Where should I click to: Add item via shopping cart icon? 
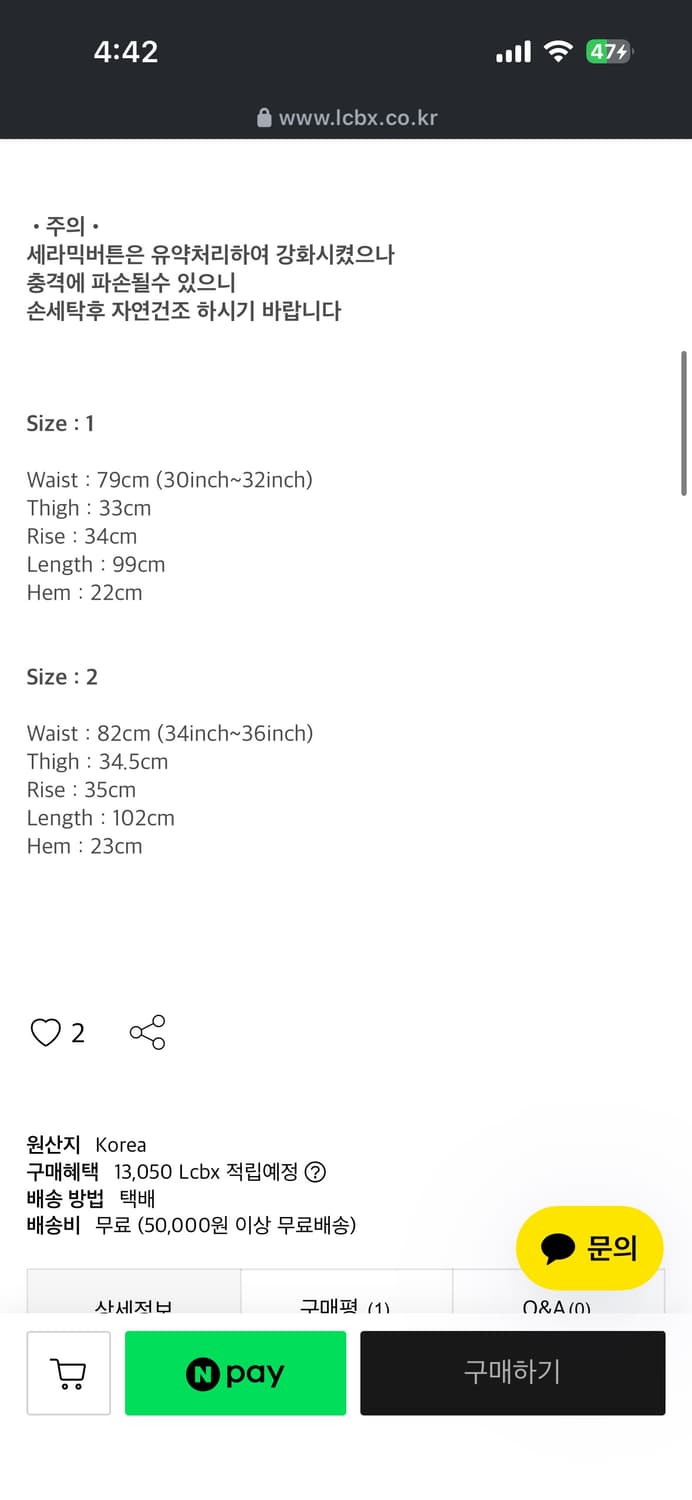(x=68, y=1373)
